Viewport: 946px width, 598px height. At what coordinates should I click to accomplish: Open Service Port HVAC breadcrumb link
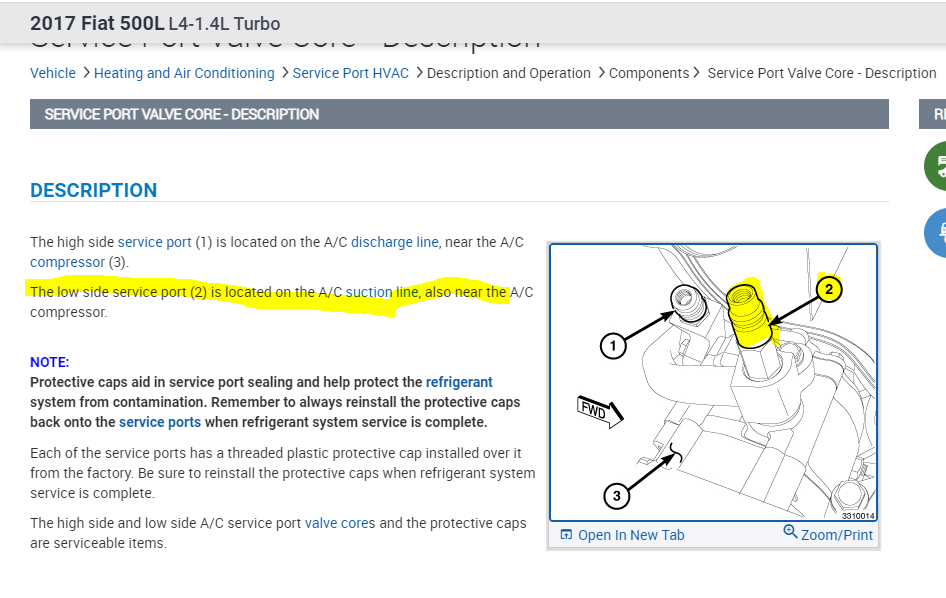pyautogui.click(x=351, y=73)
